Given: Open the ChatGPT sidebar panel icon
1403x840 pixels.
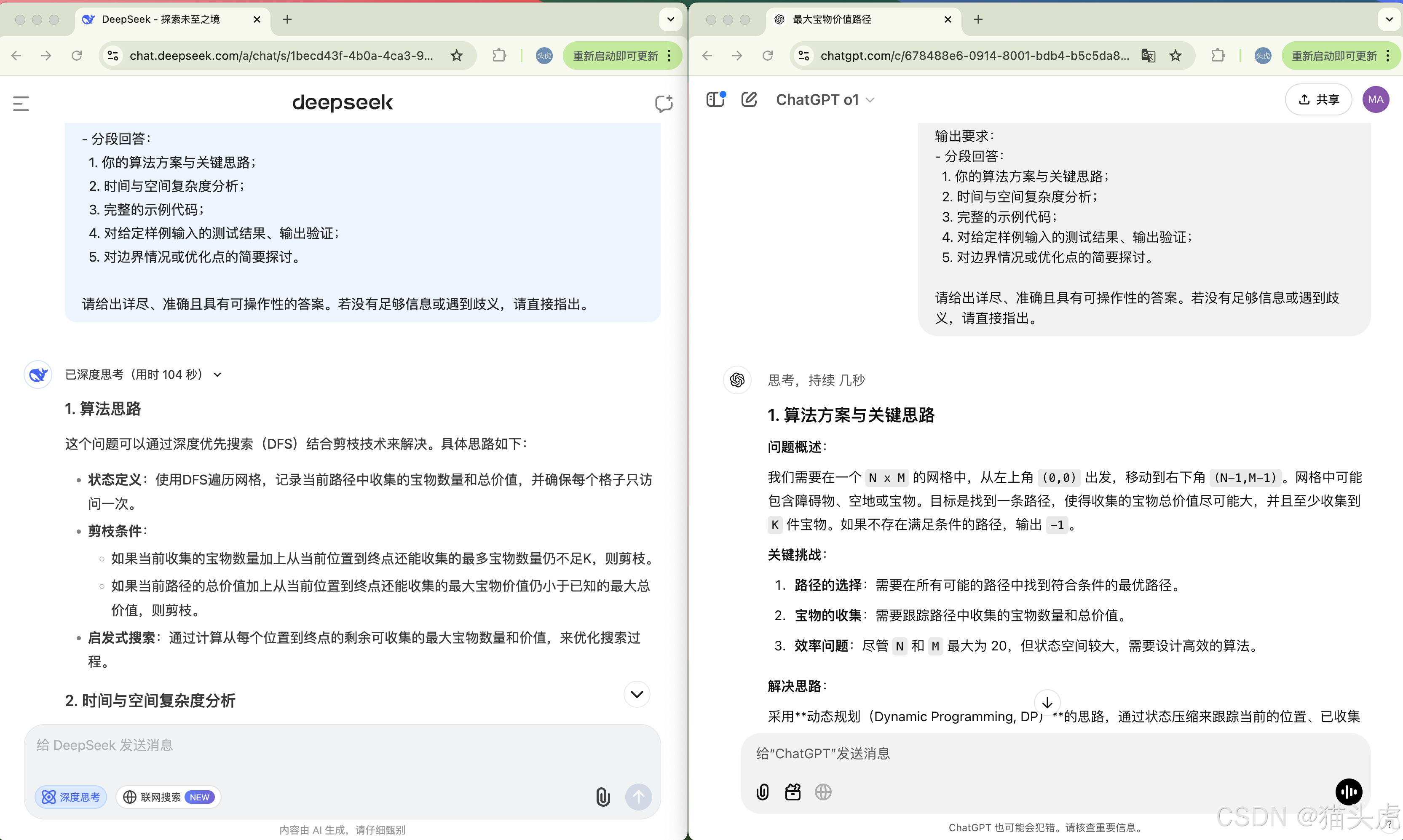Looking at the screenshot, I should point(715,99).
